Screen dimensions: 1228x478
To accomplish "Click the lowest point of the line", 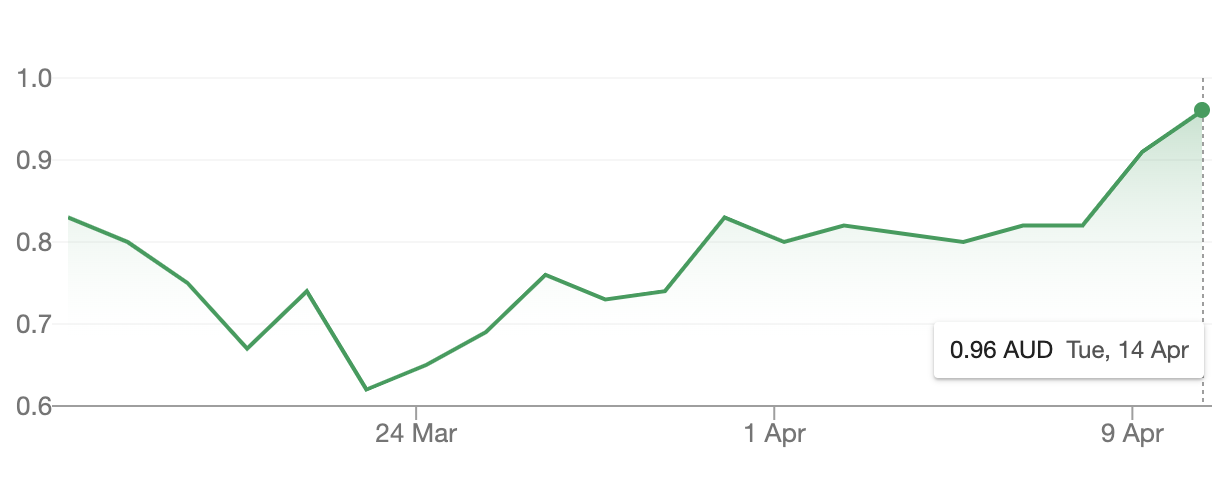I will (366, 389).
